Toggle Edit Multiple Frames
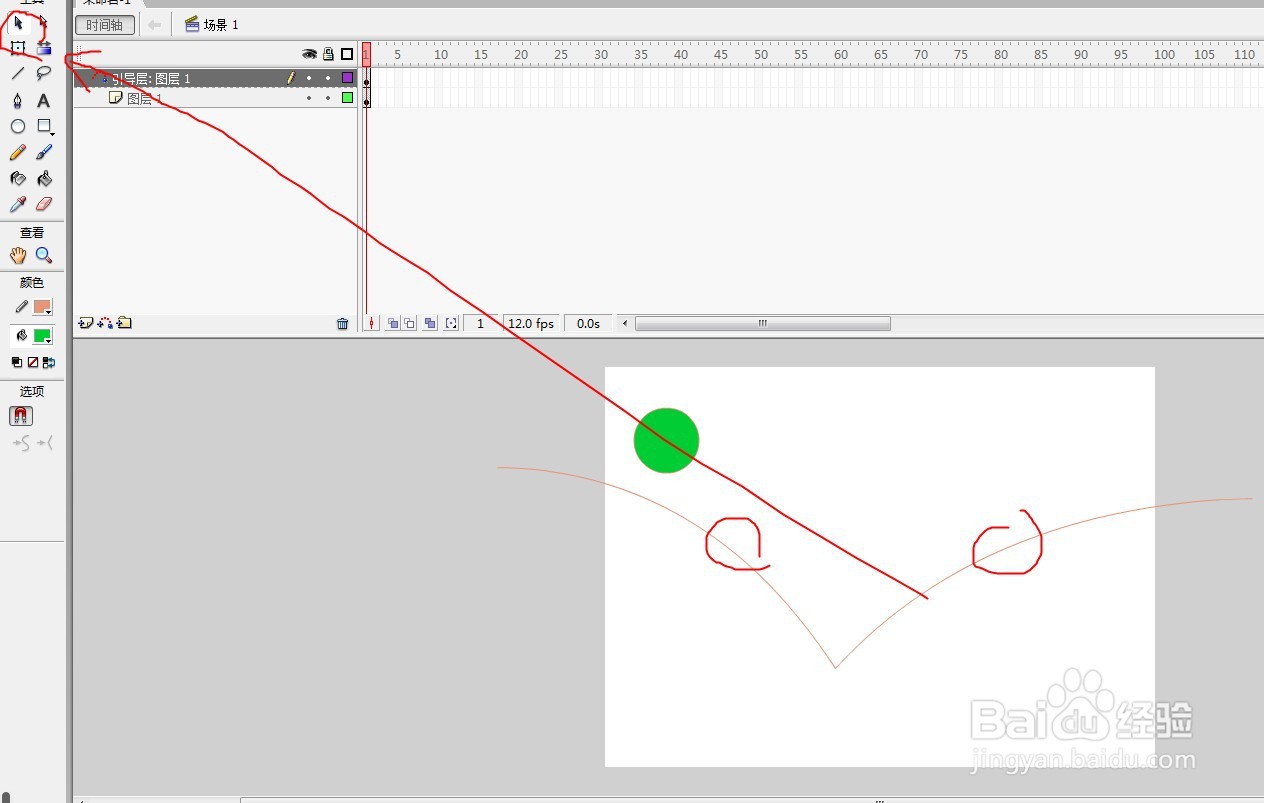This screenshot has height=803, width=1264. 430,323
